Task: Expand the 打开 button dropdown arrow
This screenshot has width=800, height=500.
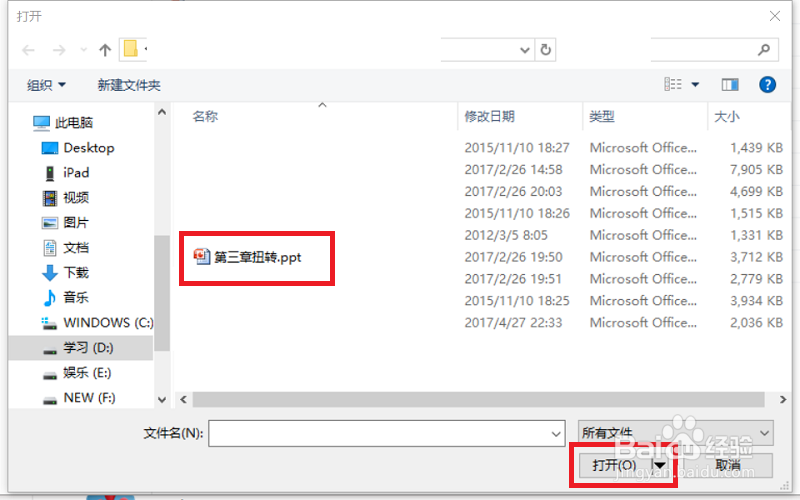Action: (x=660, y=465)
